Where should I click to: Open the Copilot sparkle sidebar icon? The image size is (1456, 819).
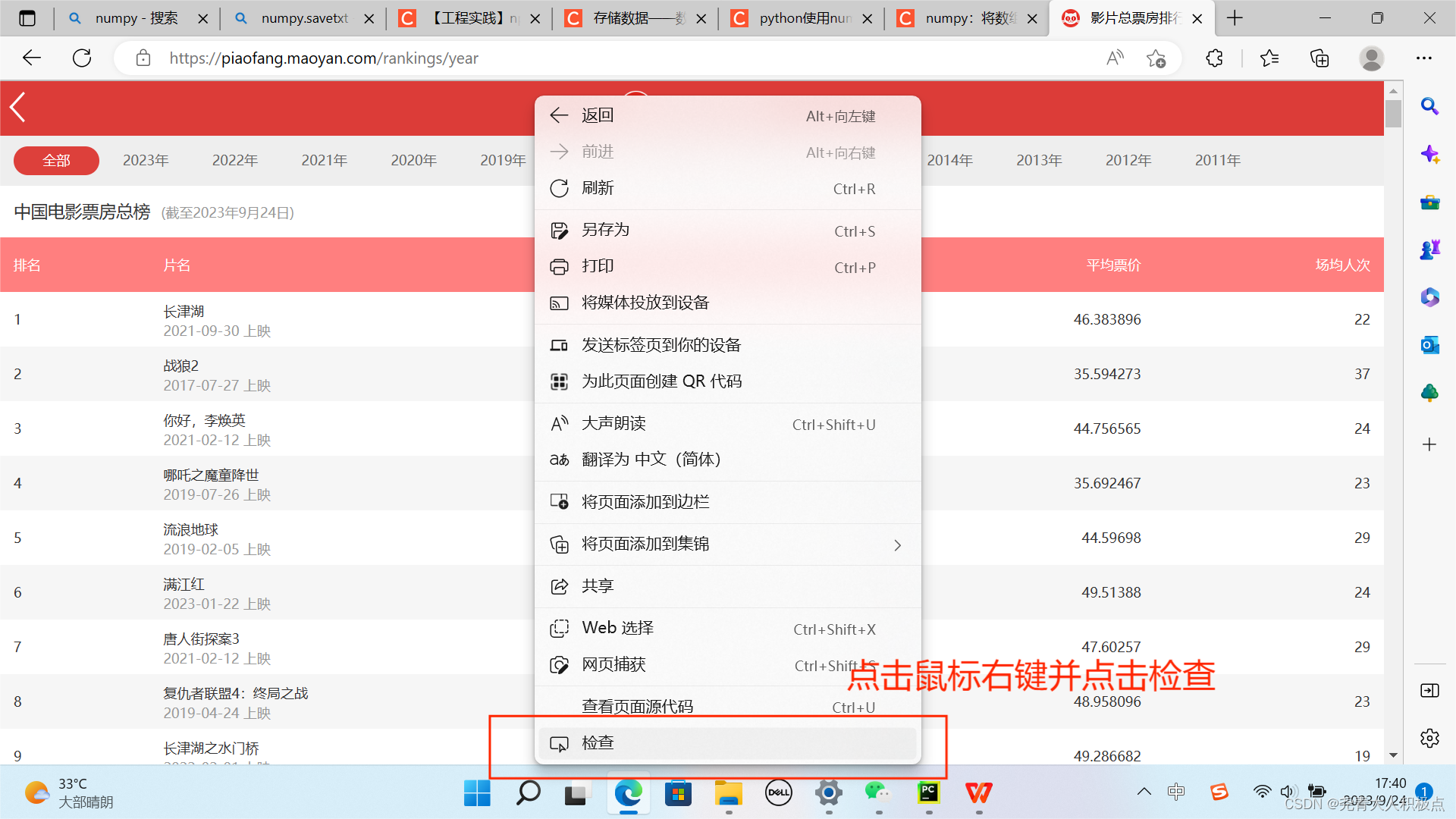pos(1429,154)
